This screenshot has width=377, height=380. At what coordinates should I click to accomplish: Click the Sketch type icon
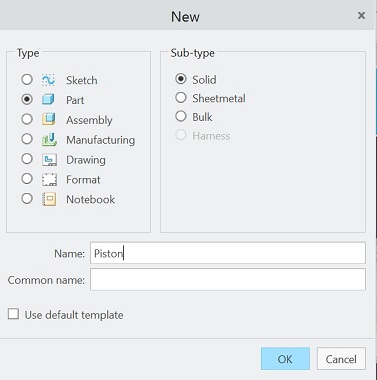[49, 80]
